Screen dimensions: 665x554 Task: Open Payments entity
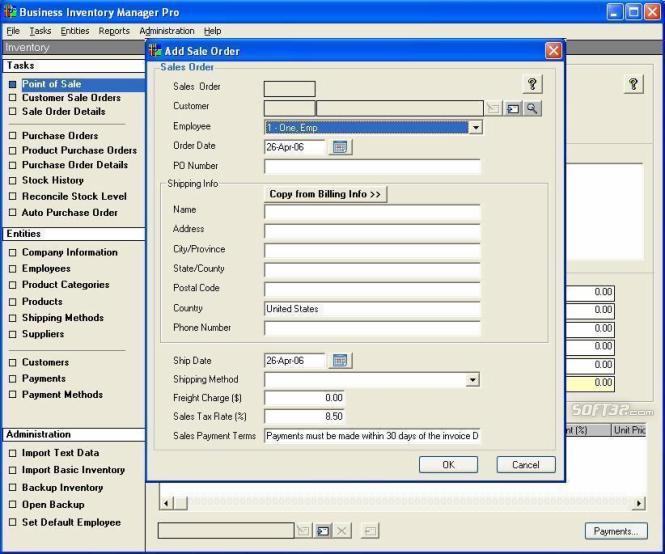tap(44, 378)
